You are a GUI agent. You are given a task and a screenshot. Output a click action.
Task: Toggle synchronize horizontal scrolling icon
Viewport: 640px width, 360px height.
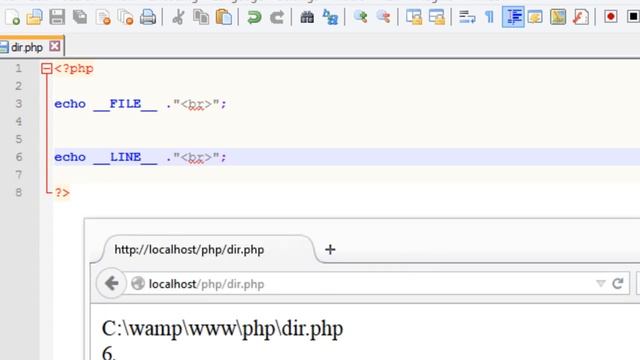(436, 17)
